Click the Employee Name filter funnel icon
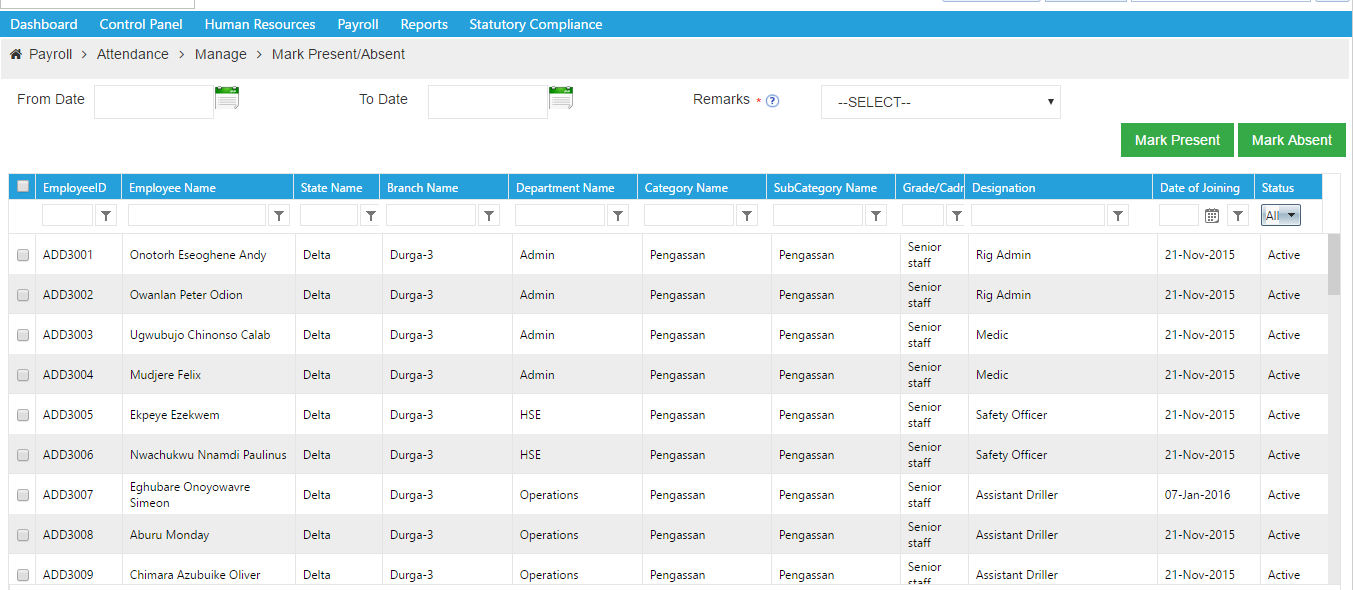The width and height of the screenshot is (1353, 590). (x=280, y=215)
